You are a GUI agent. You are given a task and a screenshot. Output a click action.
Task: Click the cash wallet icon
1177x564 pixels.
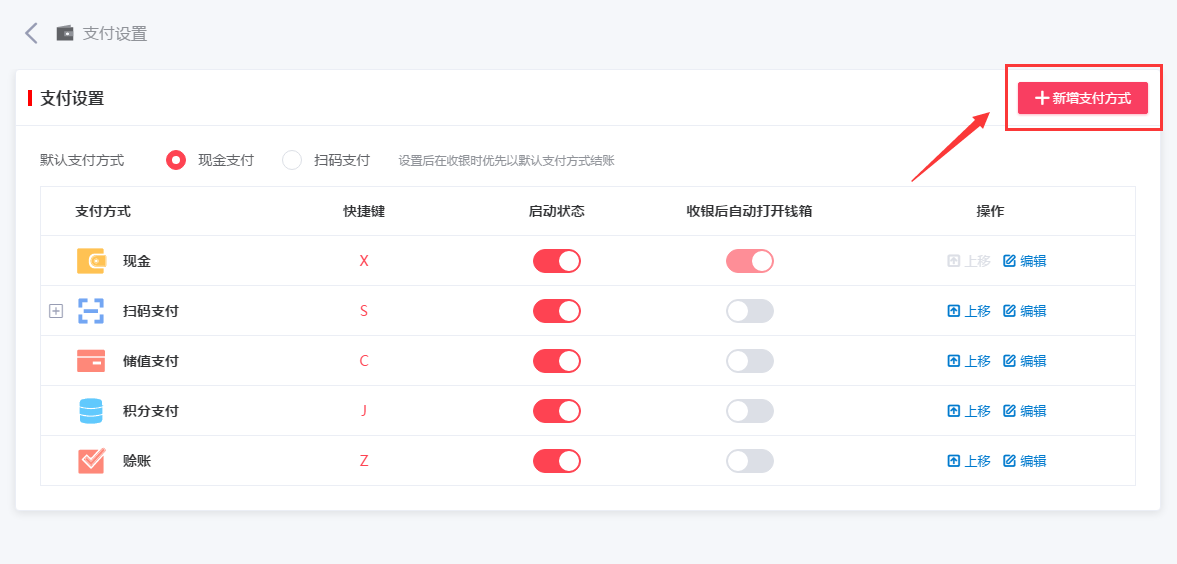[x=91, y=261]
